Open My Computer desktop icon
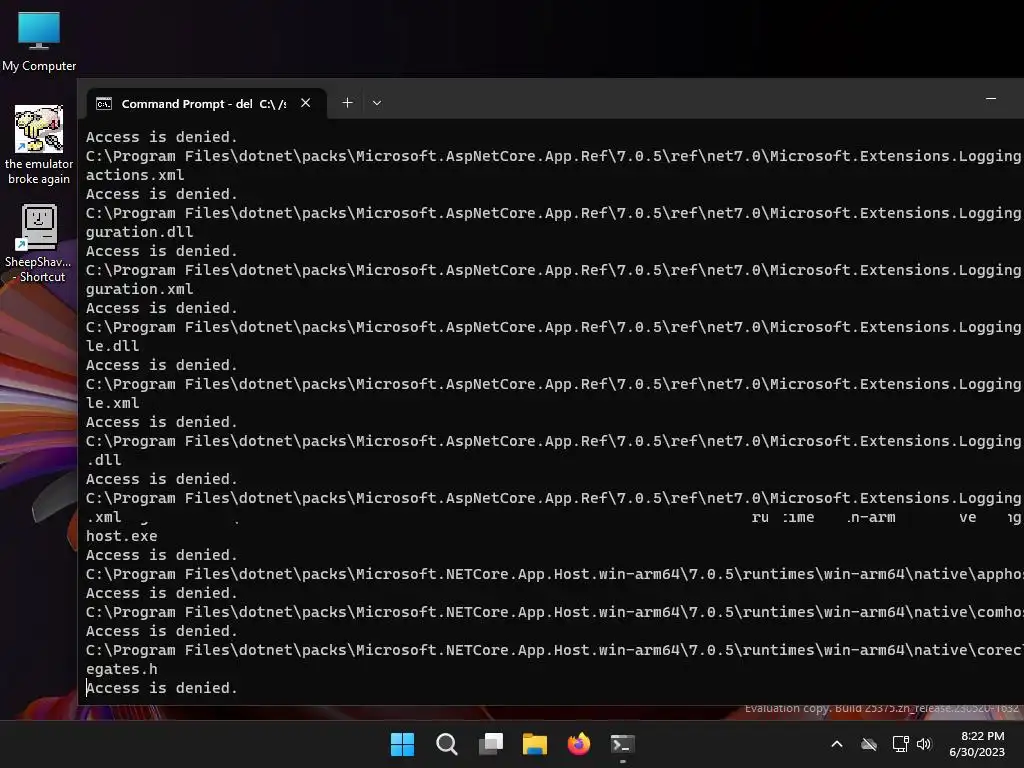 (x=39, y=41)
